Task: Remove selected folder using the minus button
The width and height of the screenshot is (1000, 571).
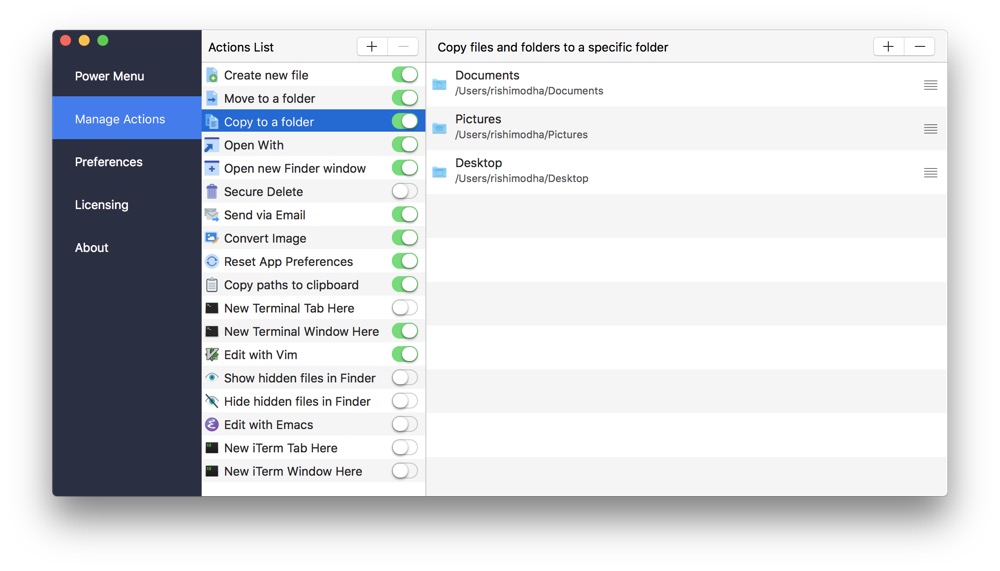Action: coord(919,47)
